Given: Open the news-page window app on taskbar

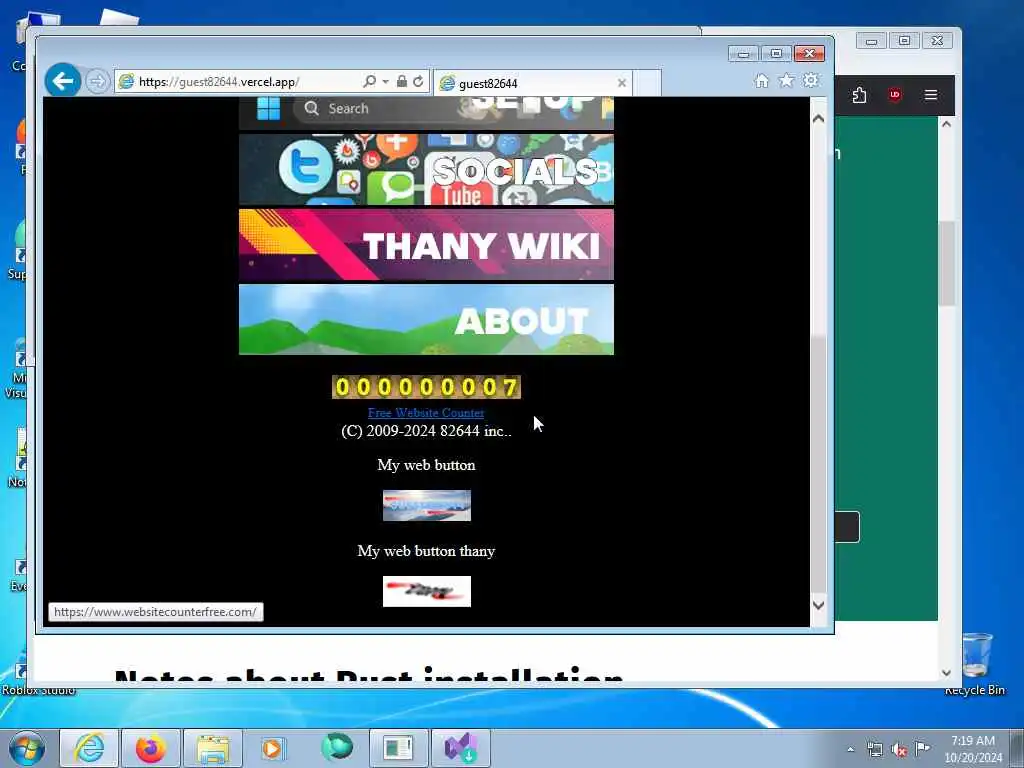Looking at the screenshot, I should point(398,748).
